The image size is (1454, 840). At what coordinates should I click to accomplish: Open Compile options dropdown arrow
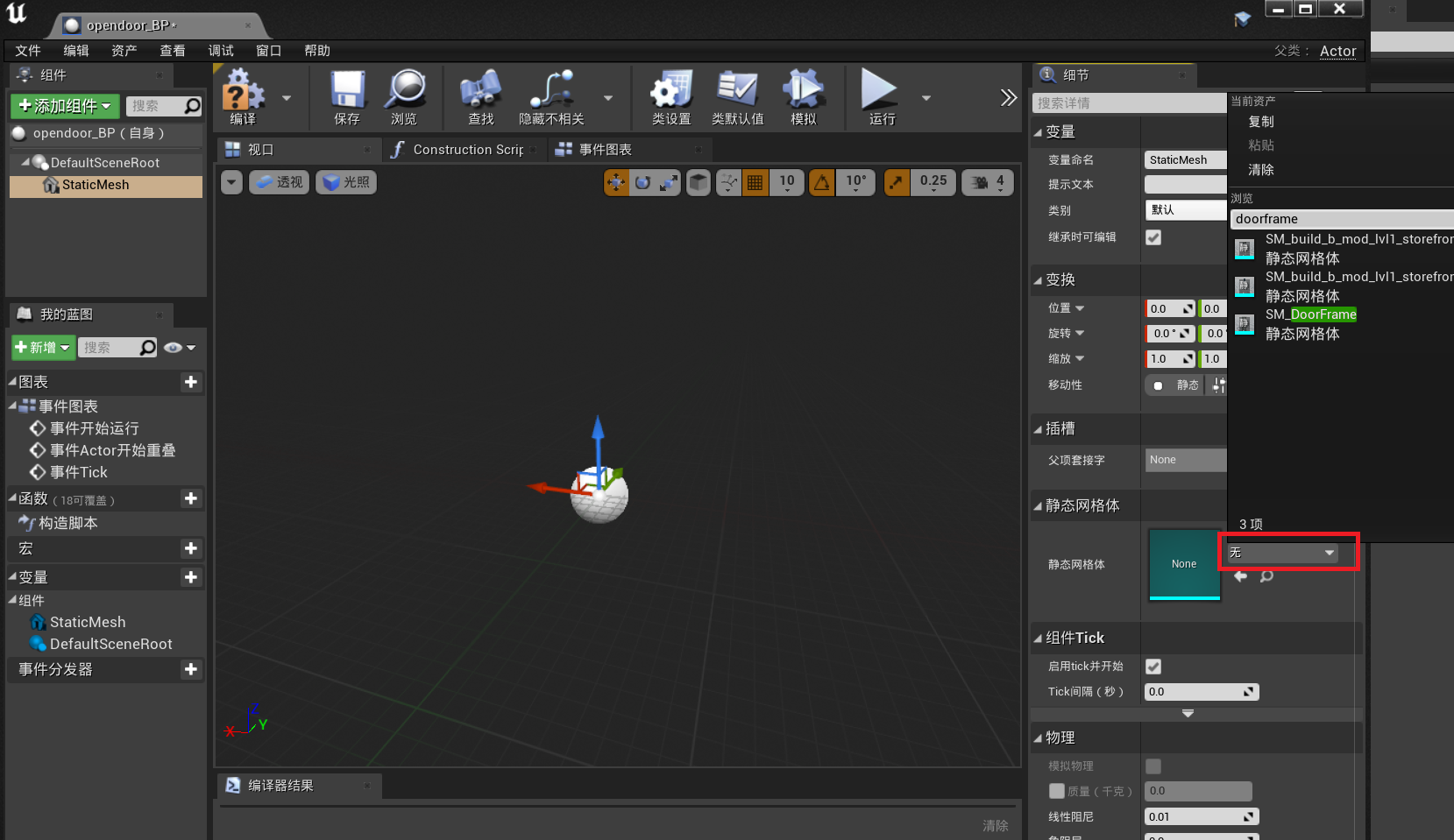coord(287,98)
